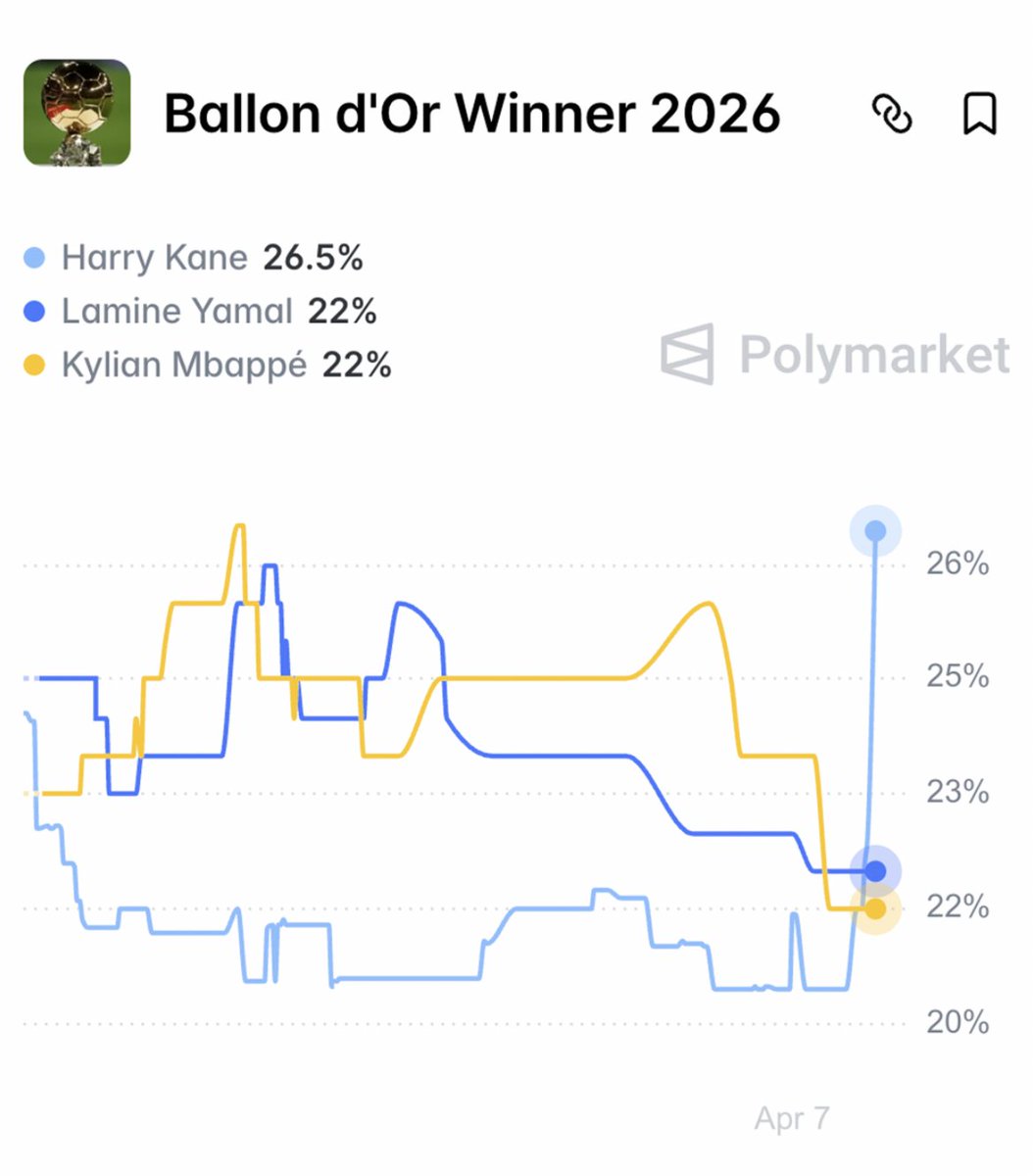Click the copy link chain icon
This screenshot has height=1176, width=1033.
click(x=892, y=114)
